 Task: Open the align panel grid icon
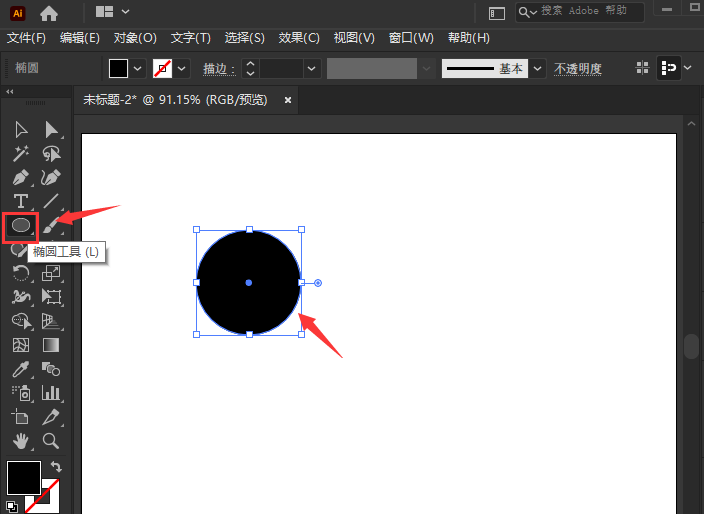click(642, 68)
